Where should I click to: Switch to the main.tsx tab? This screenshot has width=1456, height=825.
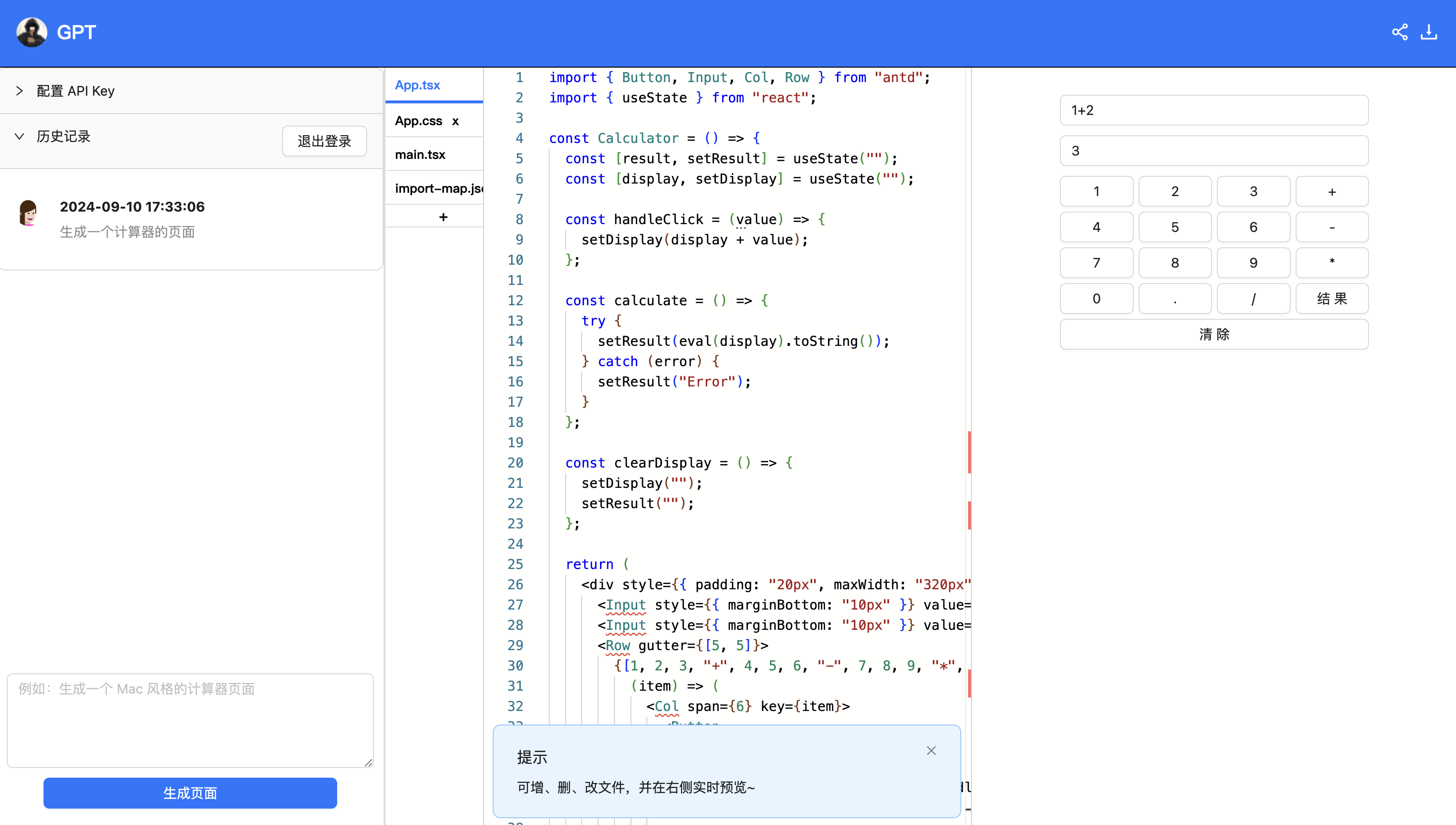tap(420, 154)
